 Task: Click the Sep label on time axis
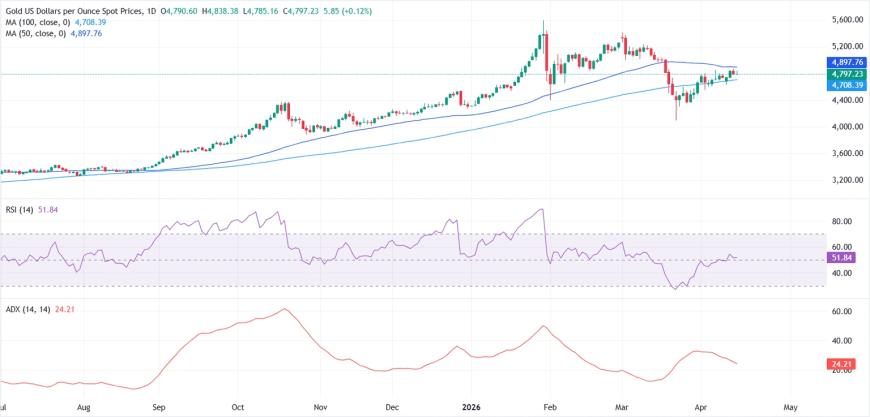(160, 408)
